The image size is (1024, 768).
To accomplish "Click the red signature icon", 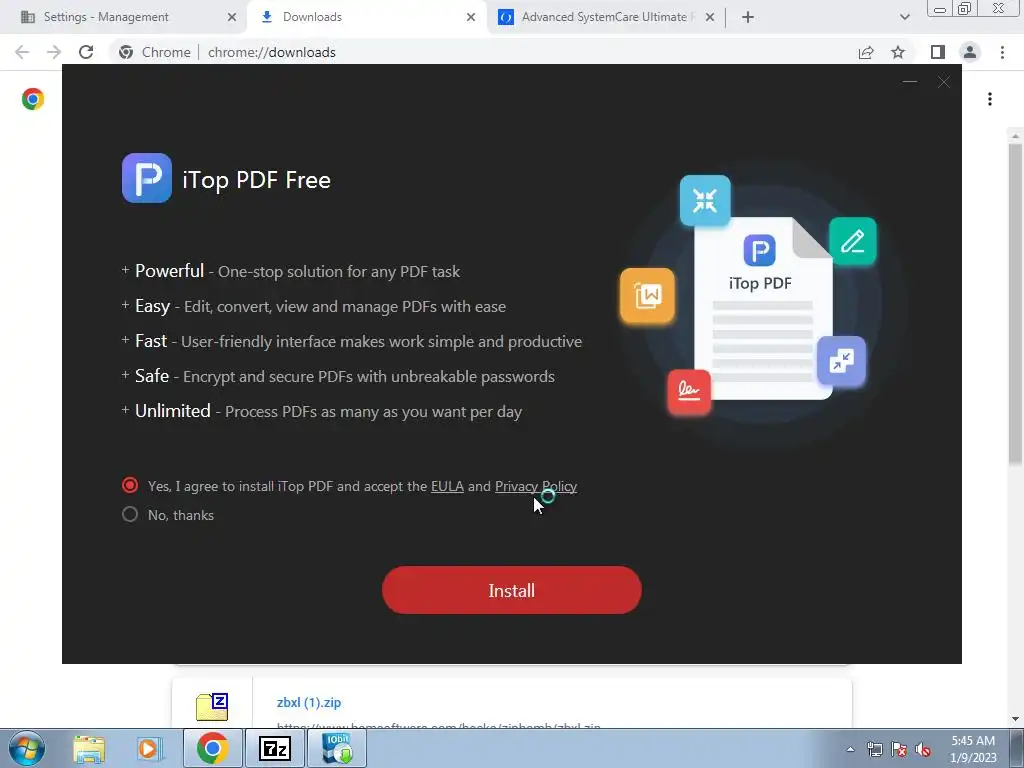I will pos(689,392).
